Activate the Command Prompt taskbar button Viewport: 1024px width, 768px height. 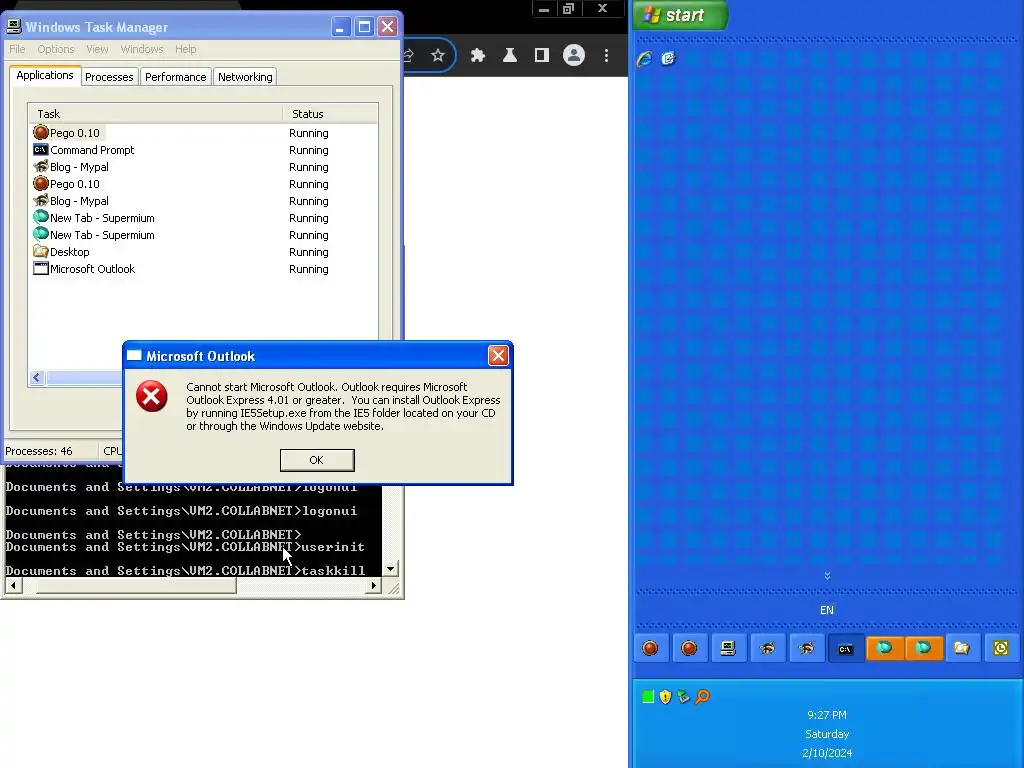[x=845, y=648]
